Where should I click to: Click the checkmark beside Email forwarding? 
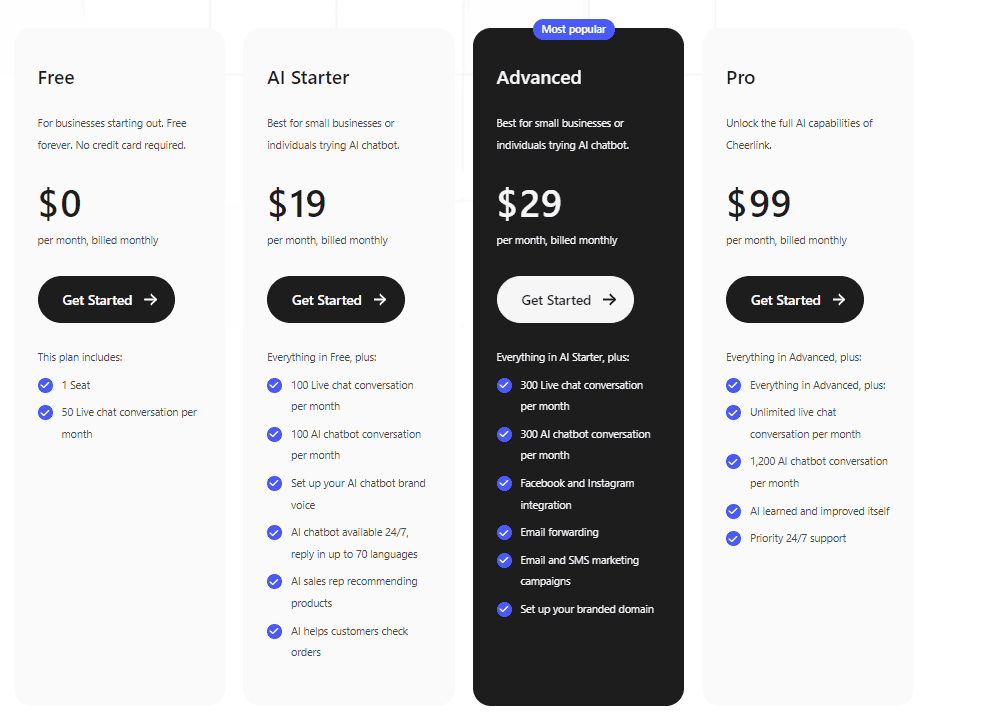[x=504, y=532]
